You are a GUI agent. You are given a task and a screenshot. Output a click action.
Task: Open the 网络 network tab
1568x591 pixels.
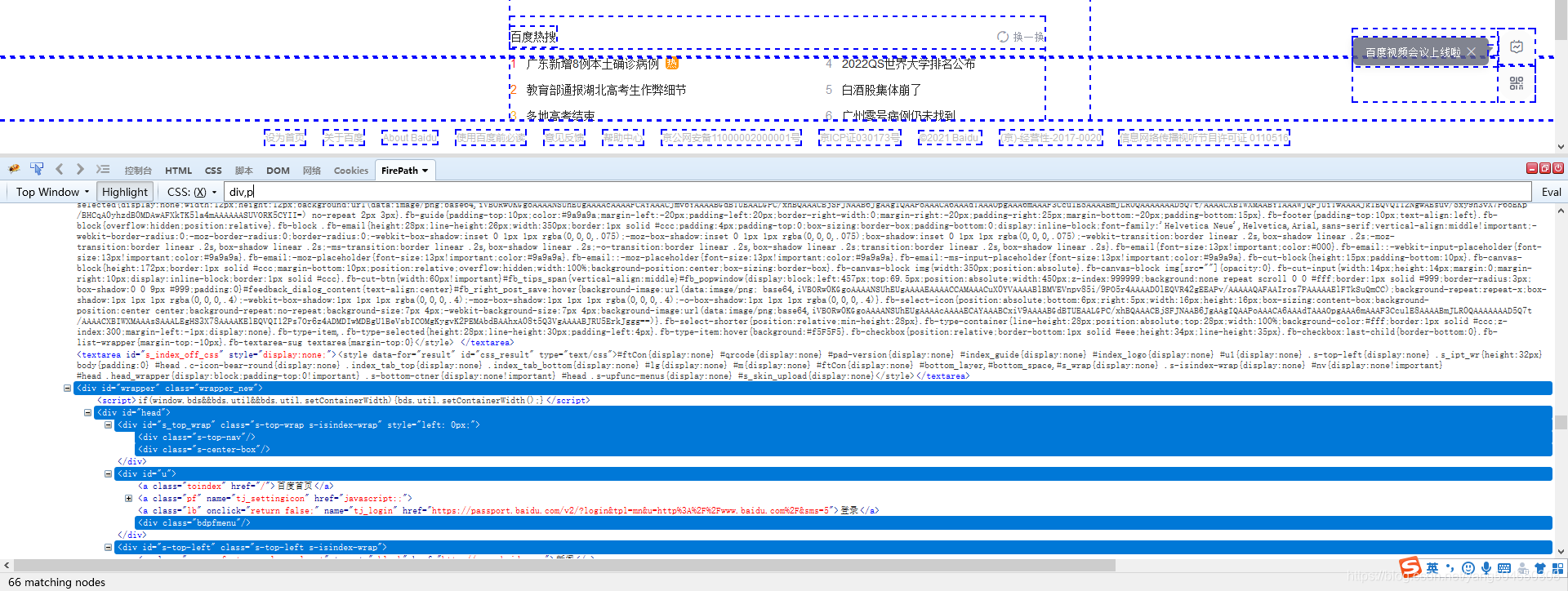coord(311,171)
